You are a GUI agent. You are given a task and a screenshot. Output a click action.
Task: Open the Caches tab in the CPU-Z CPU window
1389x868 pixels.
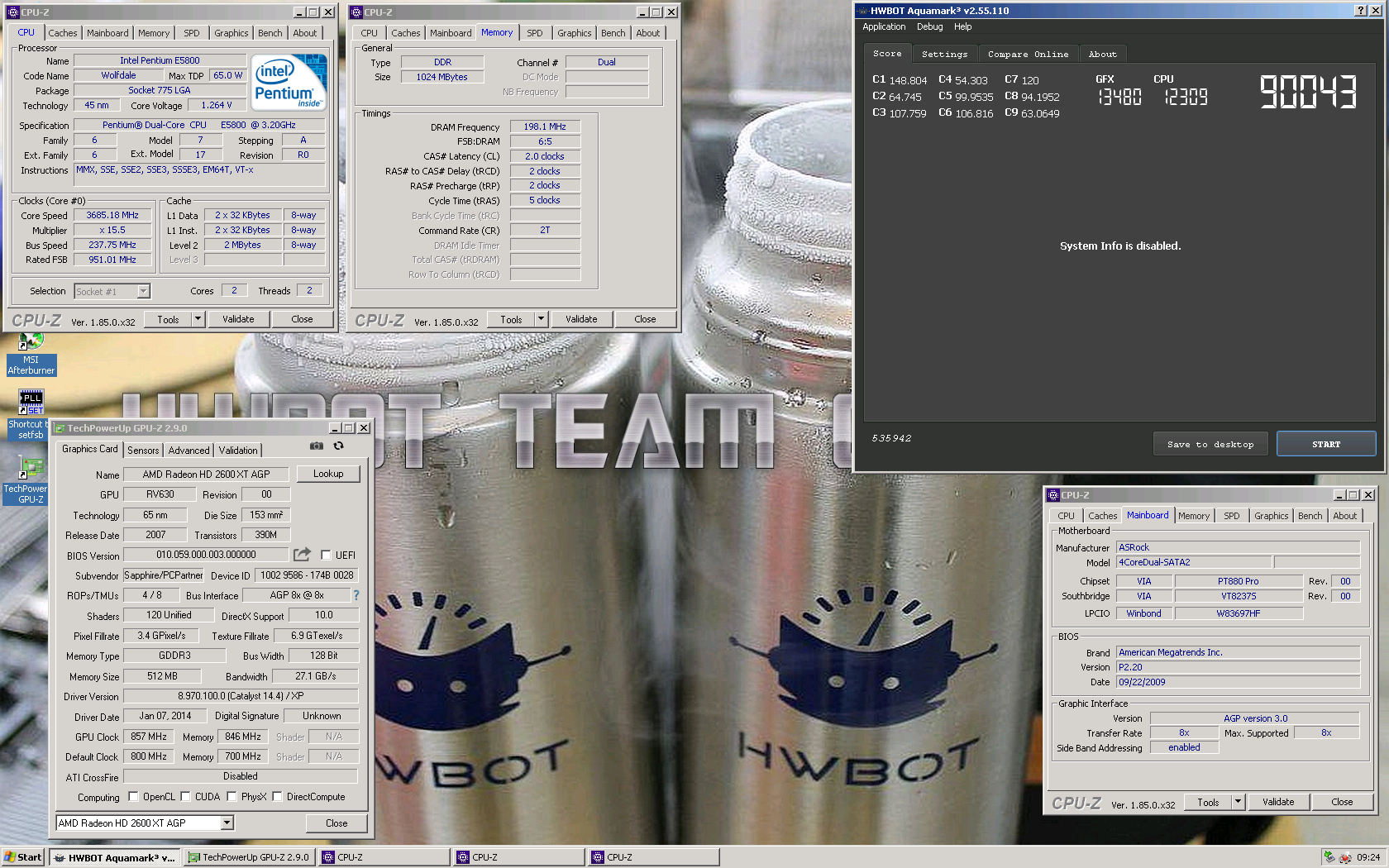pyautogui.click(x=63, y=33)
